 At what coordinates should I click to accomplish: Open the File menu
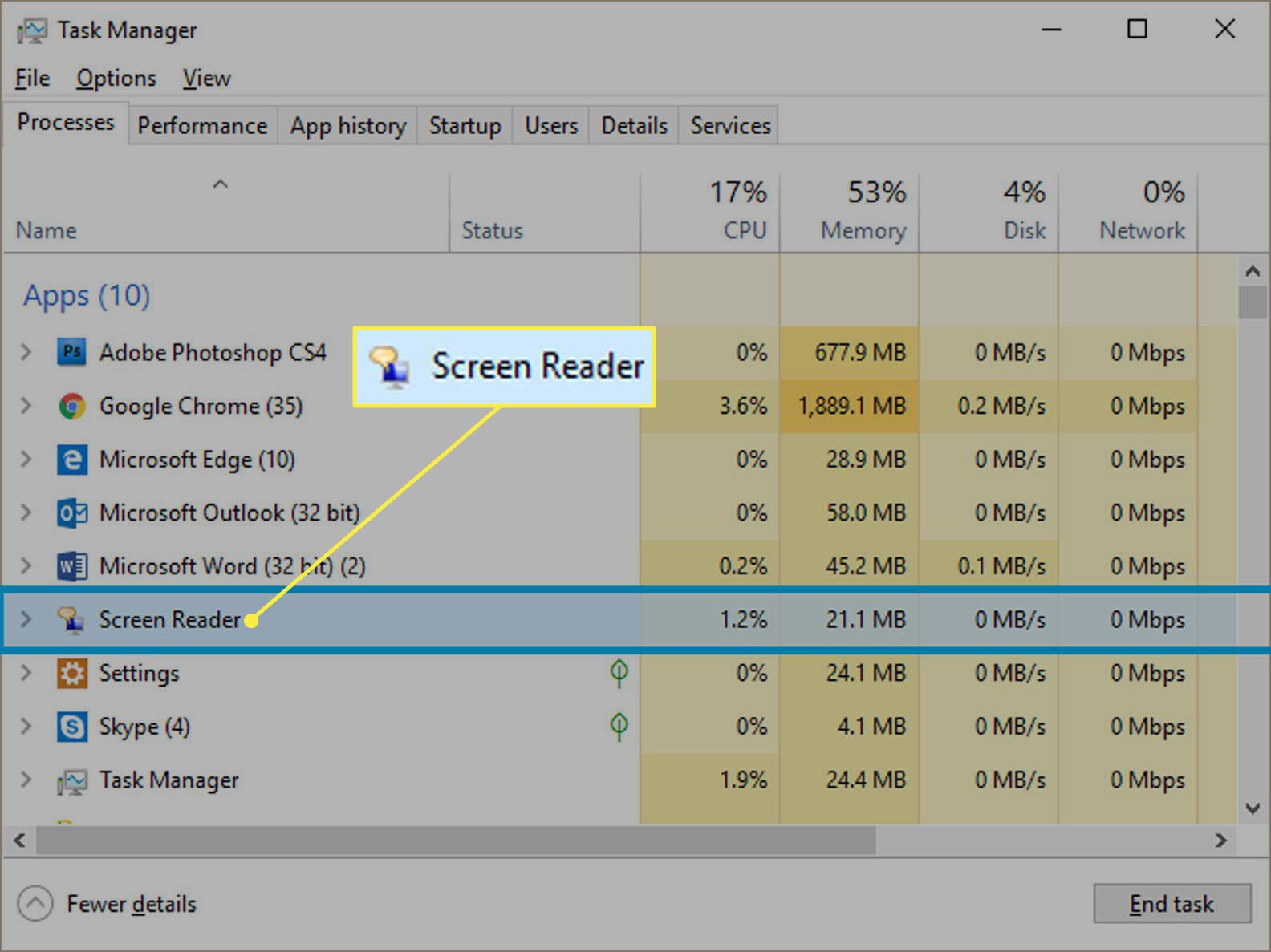click(32, 78)
